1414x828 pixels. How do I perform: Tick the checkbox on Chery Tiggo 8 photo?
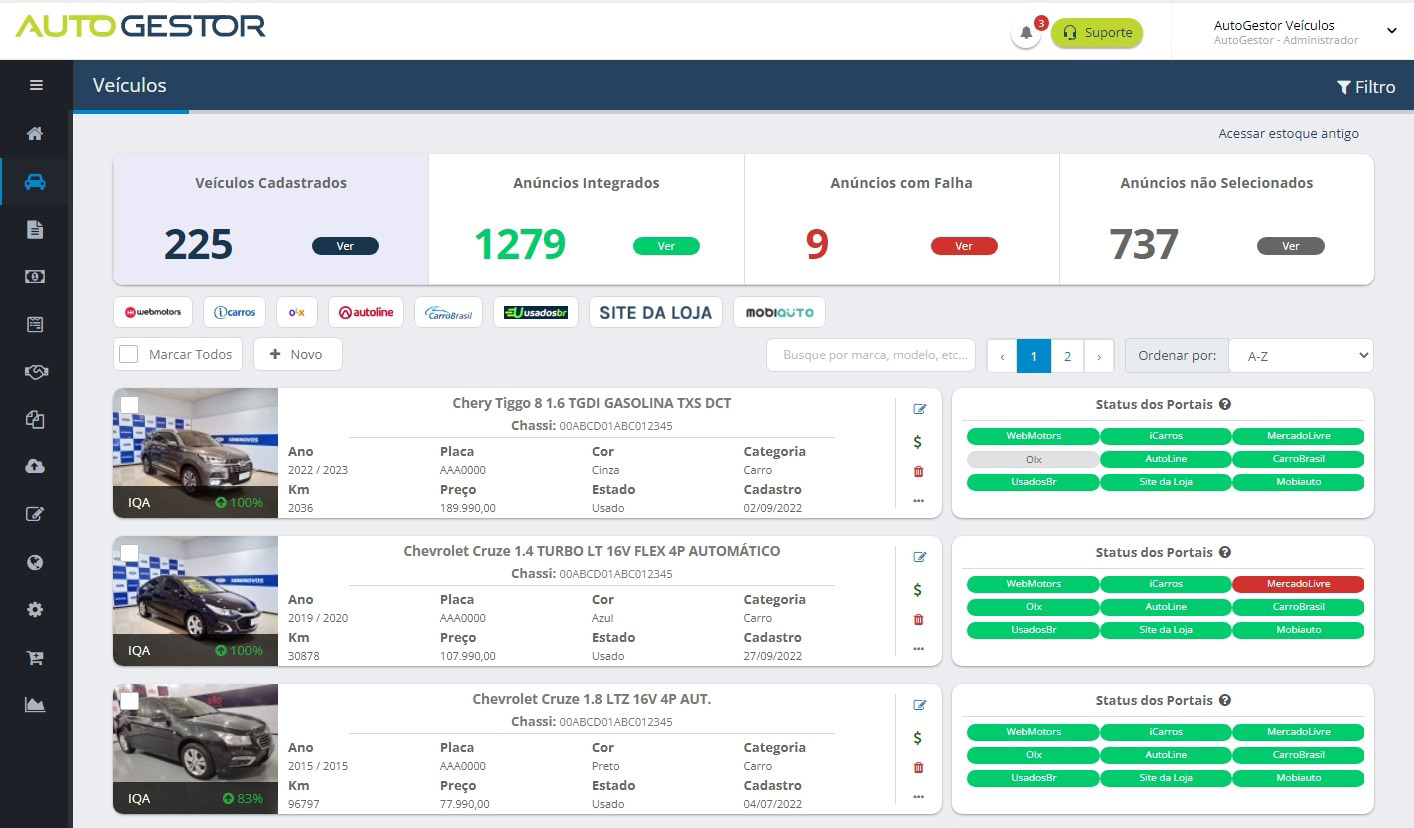click(129, 404)
